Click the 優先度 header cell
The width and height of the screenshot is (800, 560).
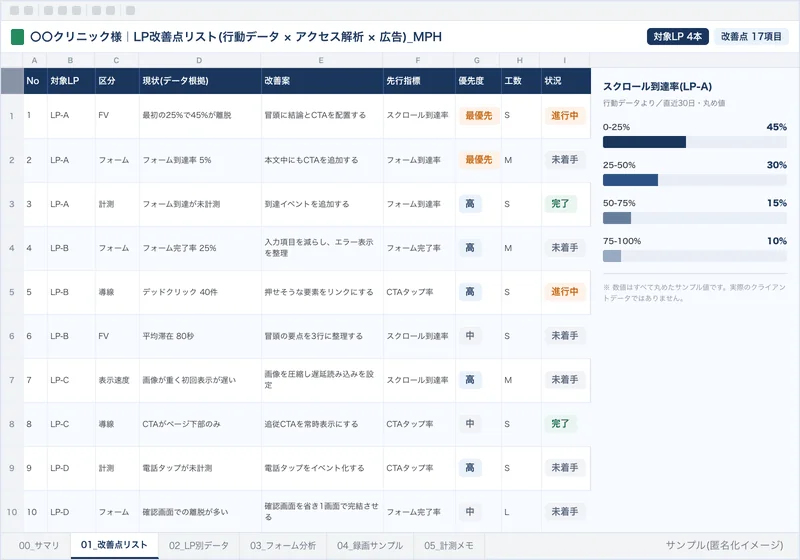(x=478, y=81)
